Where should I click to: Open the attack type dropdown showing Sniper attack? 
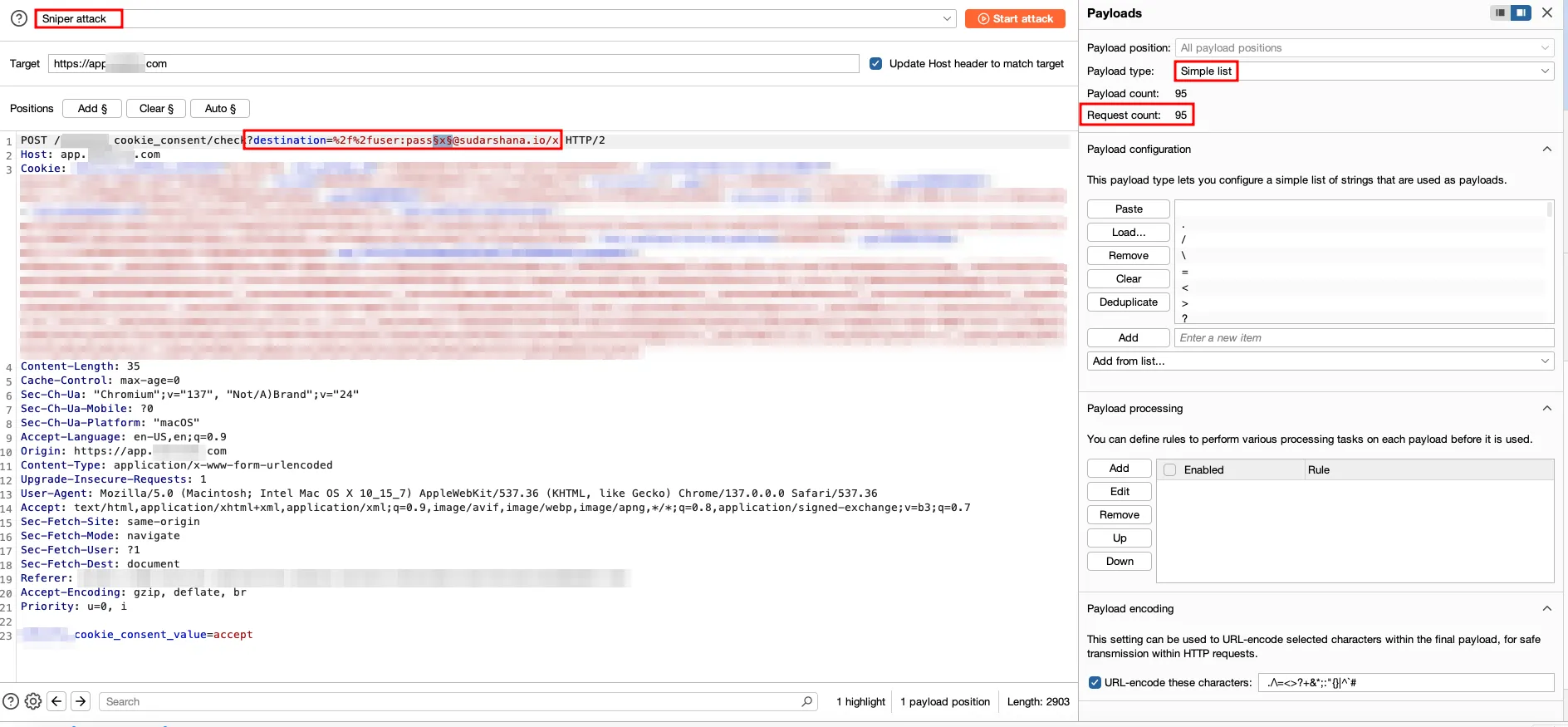(495, 18)
